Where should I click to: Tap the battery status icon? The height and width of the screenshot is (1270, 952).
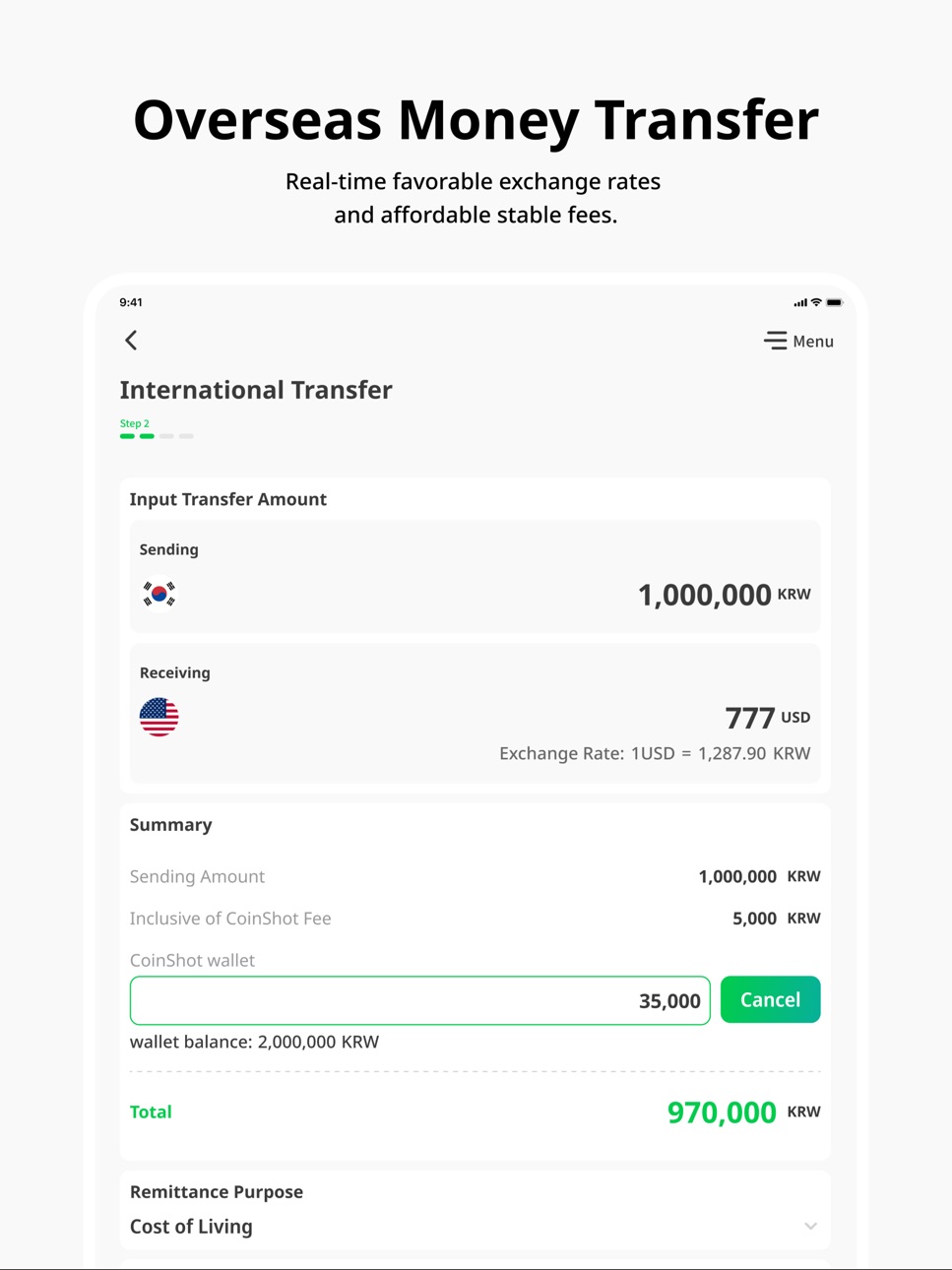(x=835, y=302)
